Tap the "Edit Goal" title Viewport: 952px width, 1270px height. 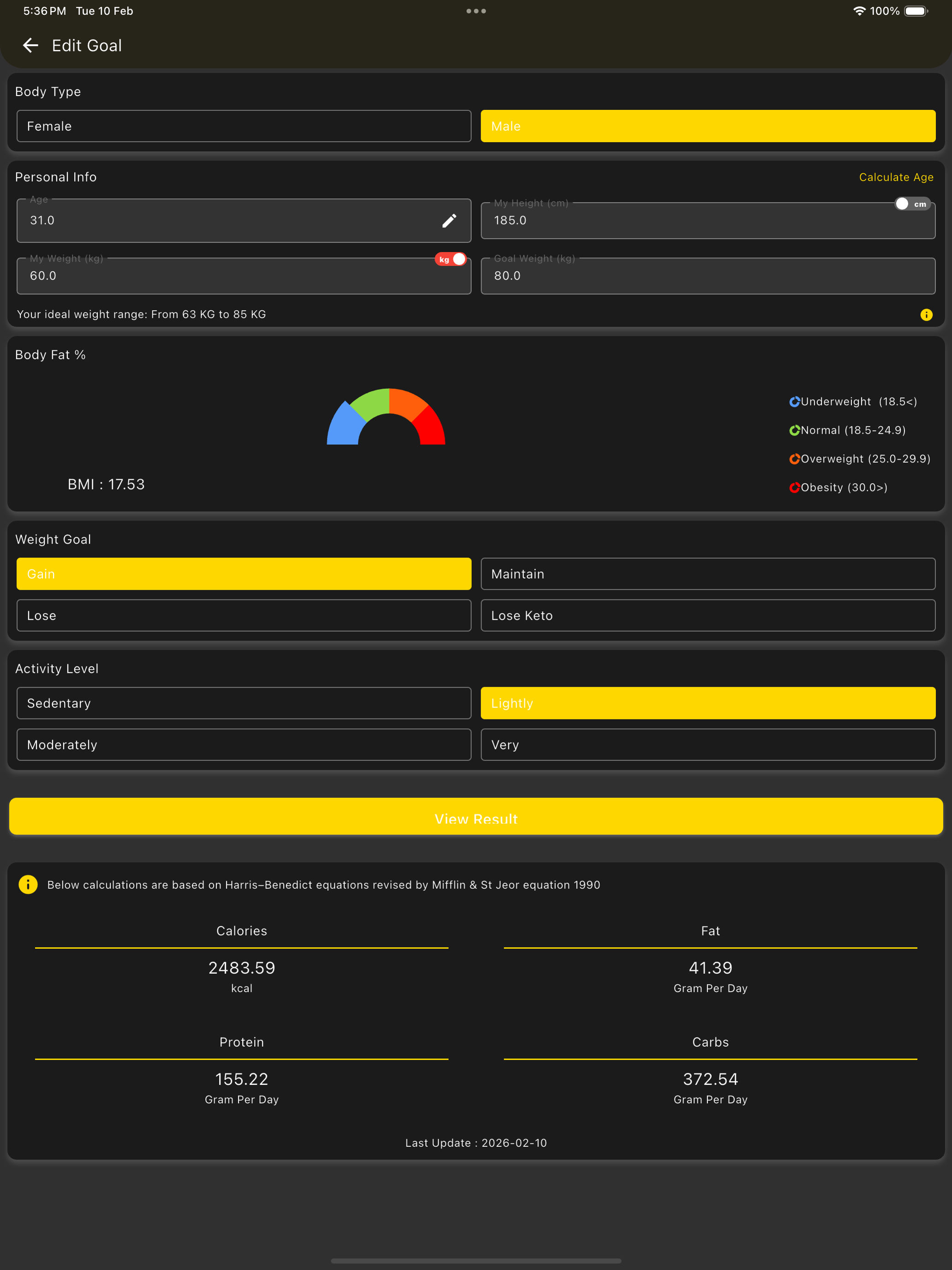point(87,45)
